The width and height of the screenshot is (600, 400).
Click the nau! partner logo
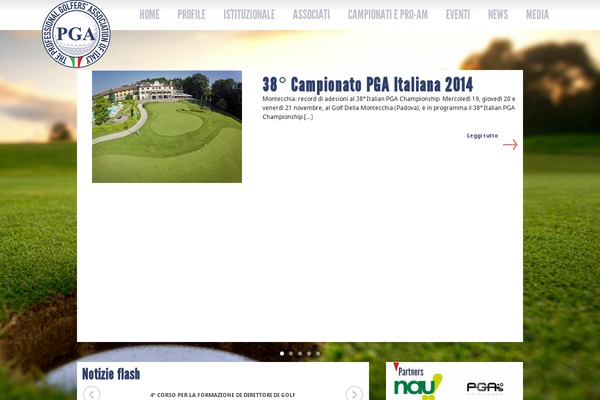pos(418,387)
